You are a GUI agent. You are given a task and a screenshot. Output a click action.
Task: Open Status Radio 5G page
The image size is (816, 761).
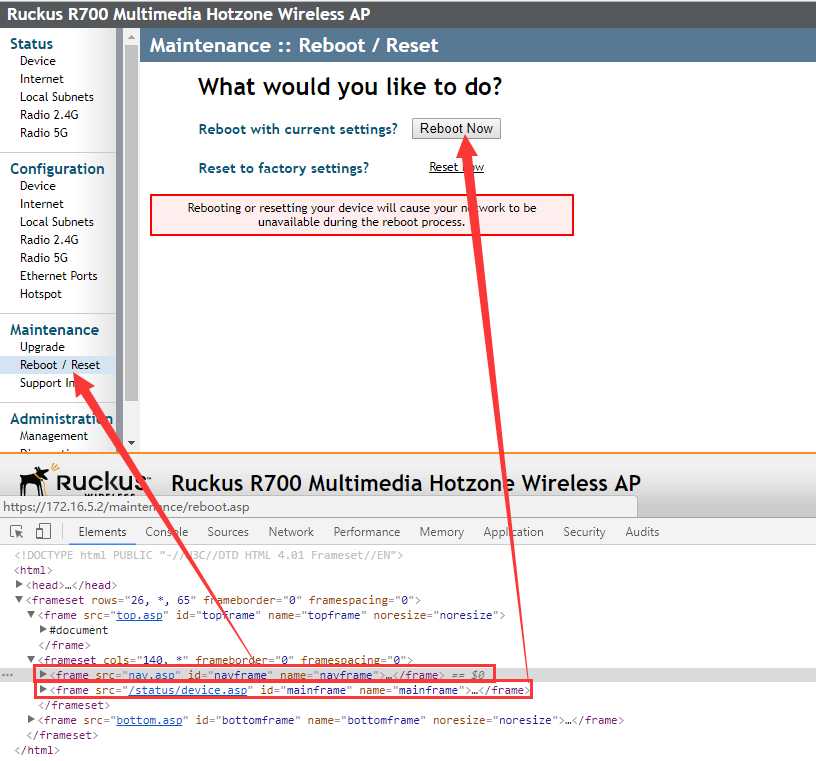tap(44, 133)
